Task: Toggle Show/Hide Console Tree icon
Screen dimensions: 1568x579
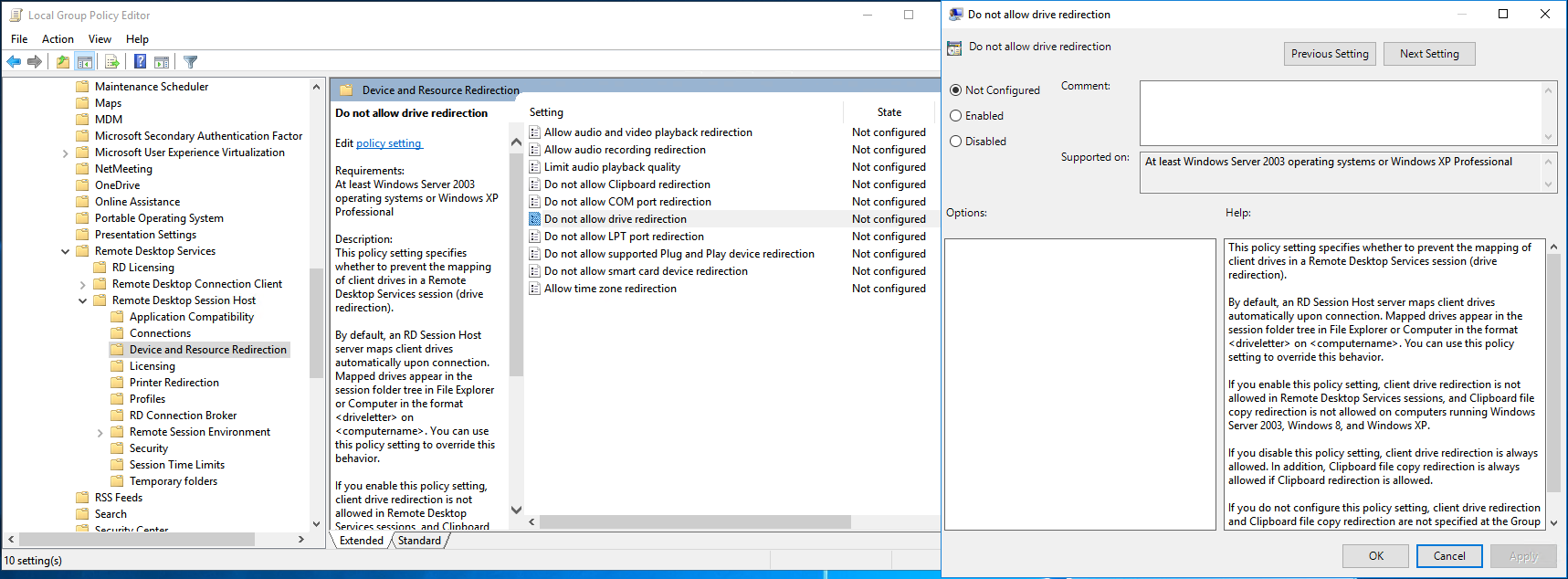Action: [85, 62]
